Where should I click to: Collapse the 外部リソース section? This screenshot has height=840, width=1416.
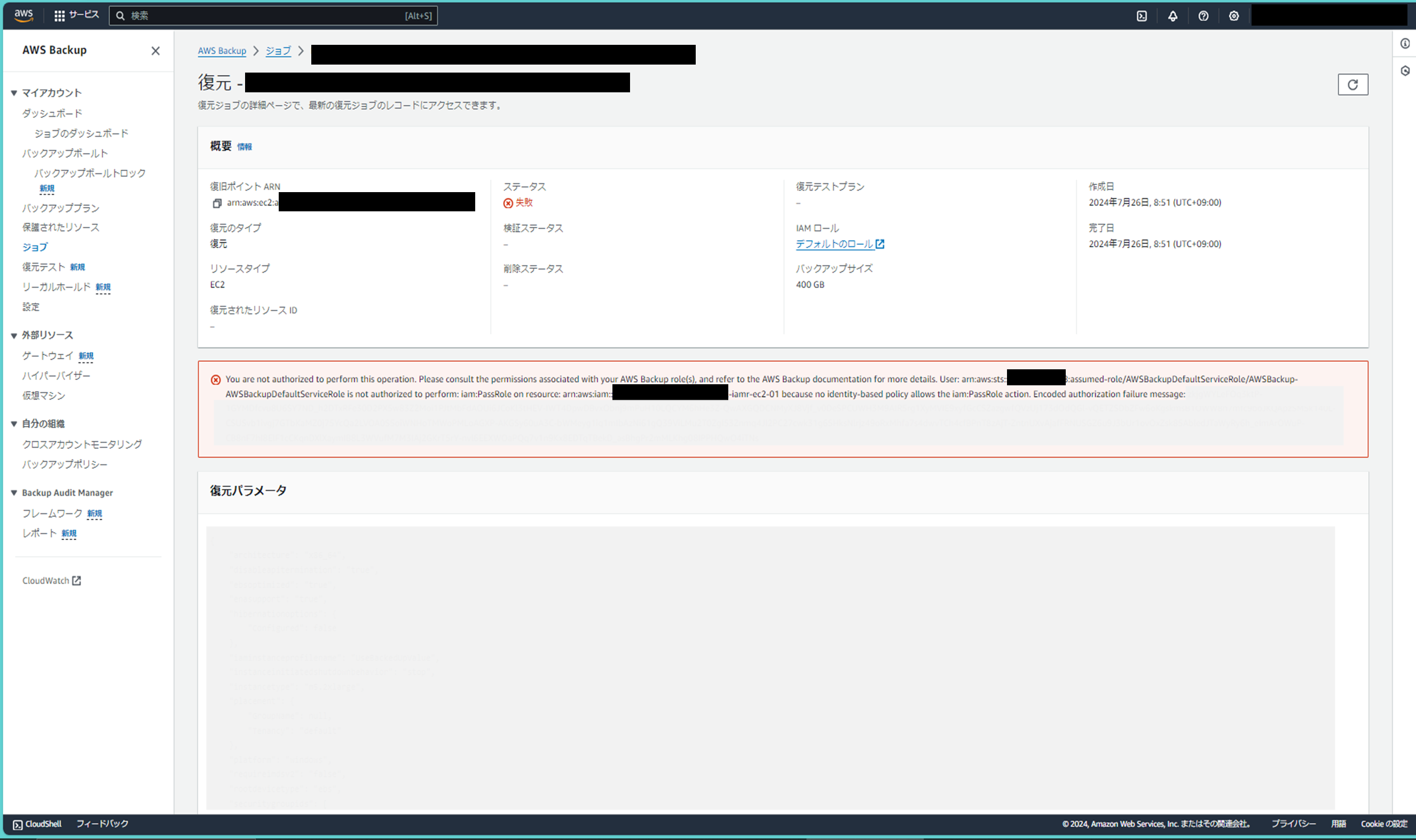tap(14, 335)
